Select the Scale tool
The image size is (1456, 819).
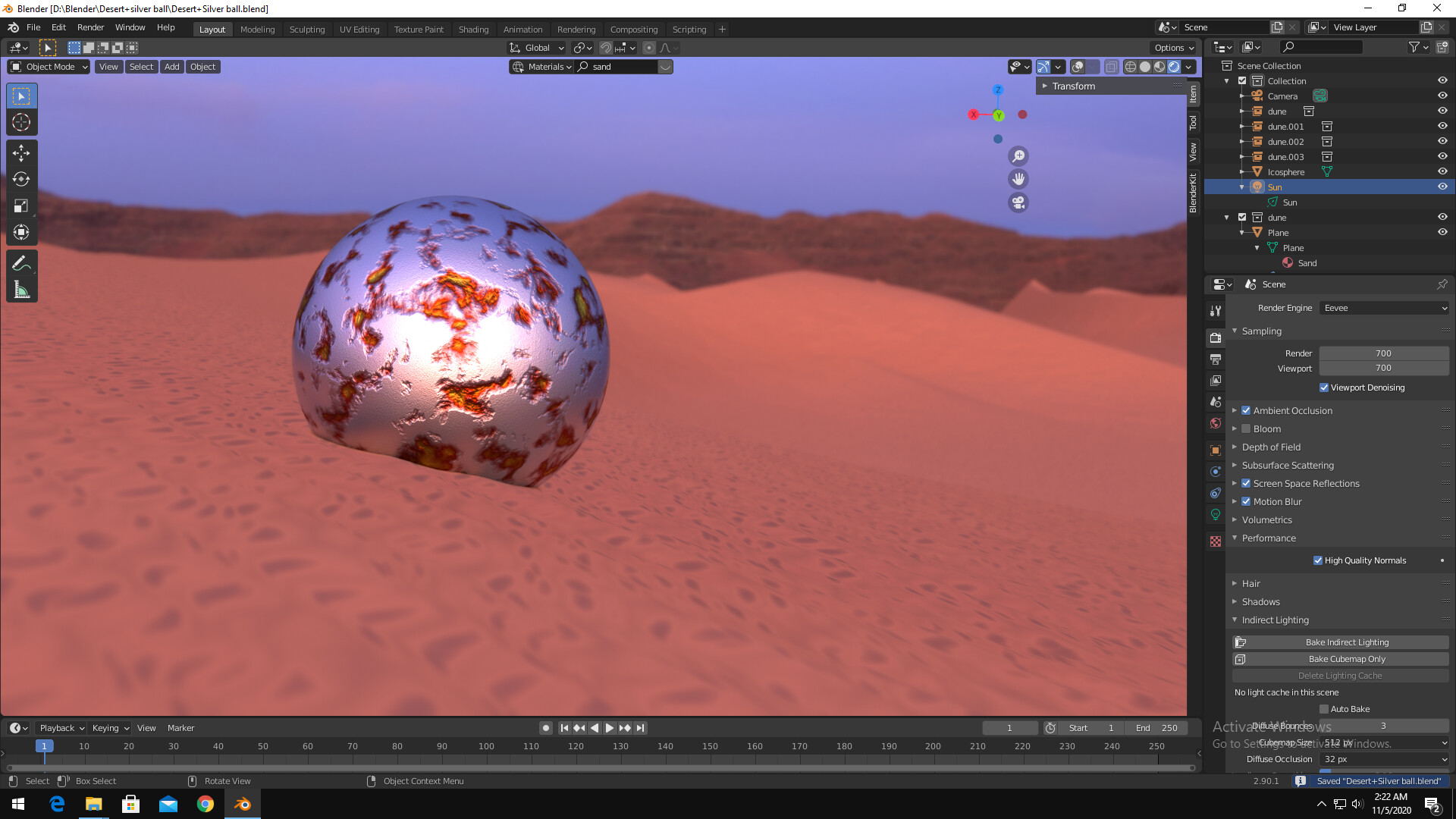point(21,206)
